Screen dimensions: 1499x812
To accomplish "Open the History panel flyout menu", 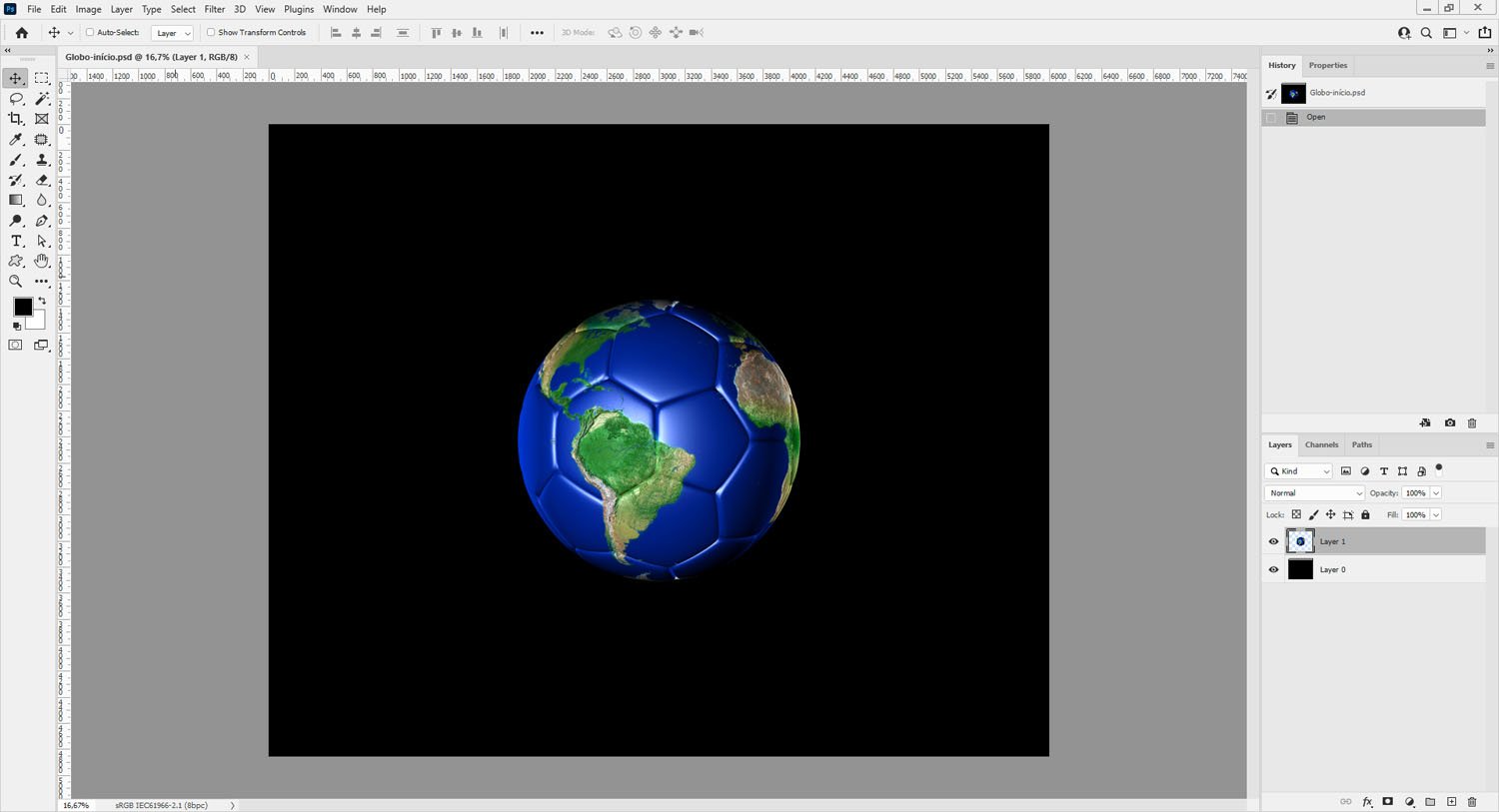I will click(x=1490, y=66).
